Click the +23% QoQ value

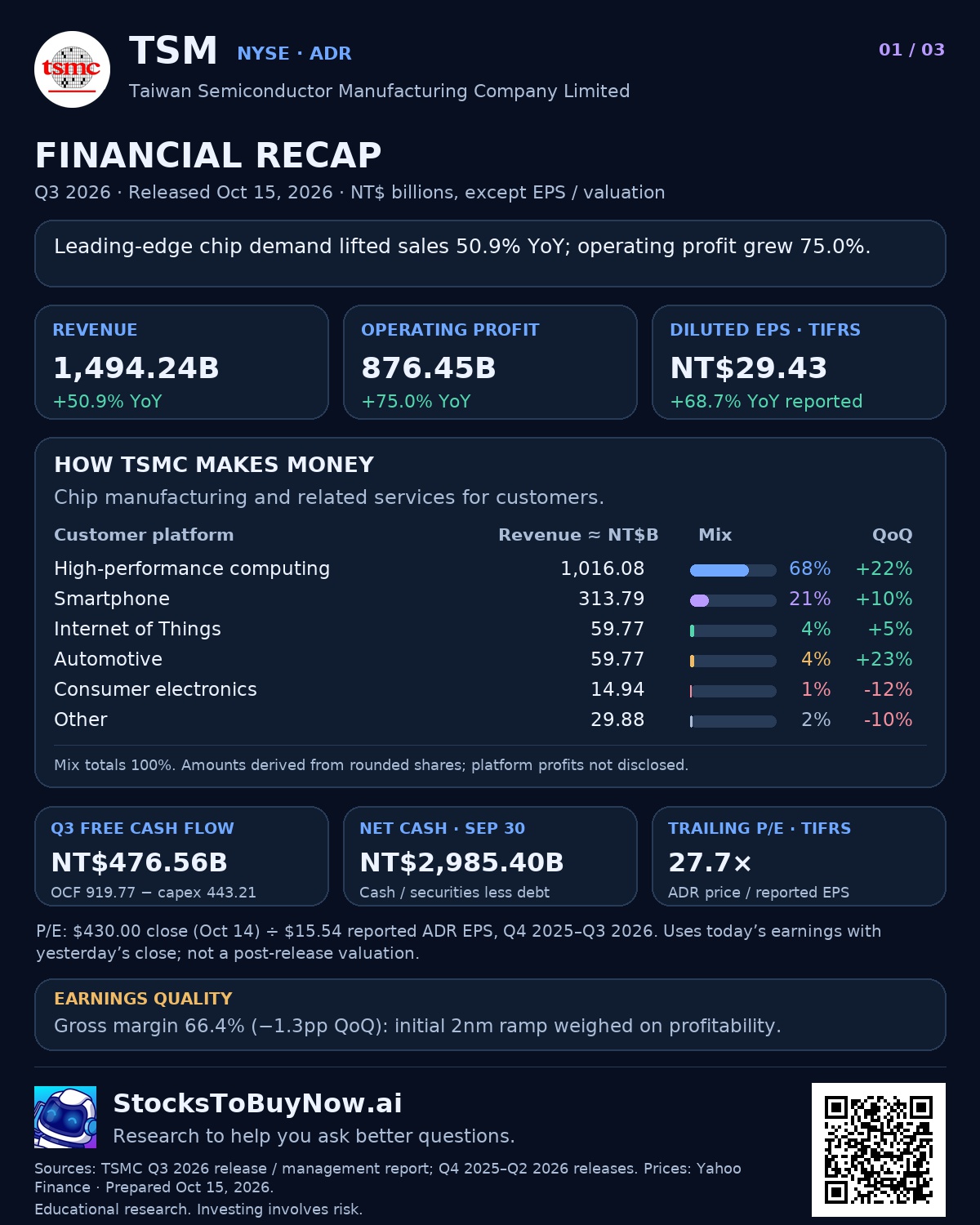(x=884, y=659)
